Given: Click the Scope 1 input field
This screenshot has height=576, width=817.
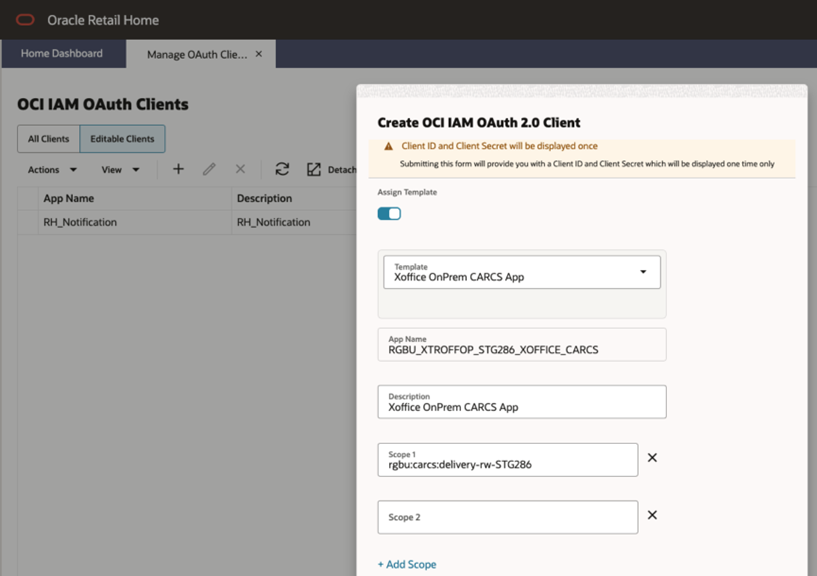Looking at the screenshot, I should 507,460.
